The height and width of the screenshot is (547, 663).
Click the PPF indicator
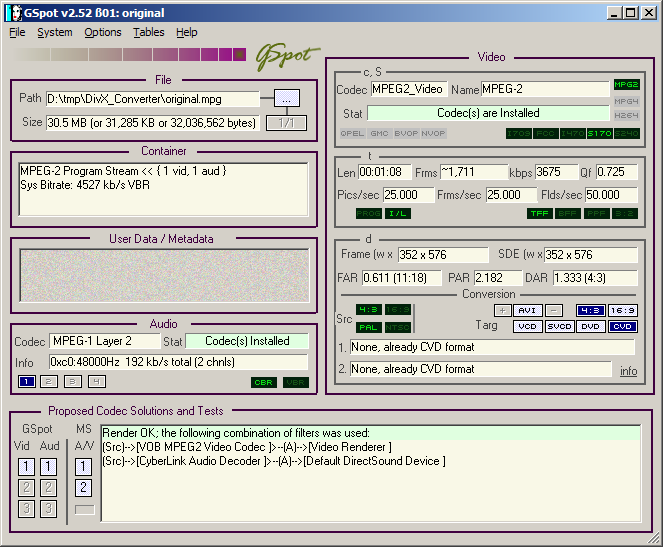click(x=596, y=213)
